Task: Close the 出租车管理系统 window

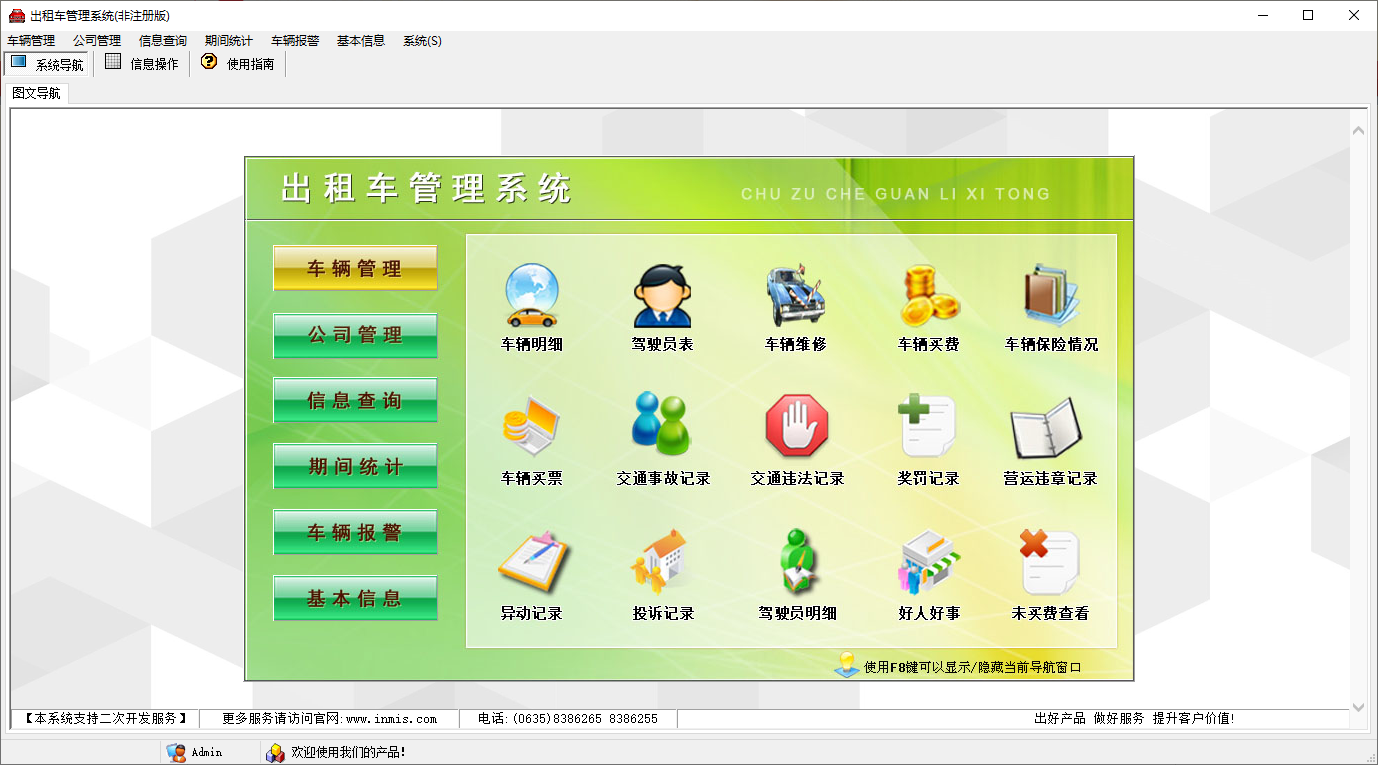Action: pyautogui.click(x=1354, y=15)
